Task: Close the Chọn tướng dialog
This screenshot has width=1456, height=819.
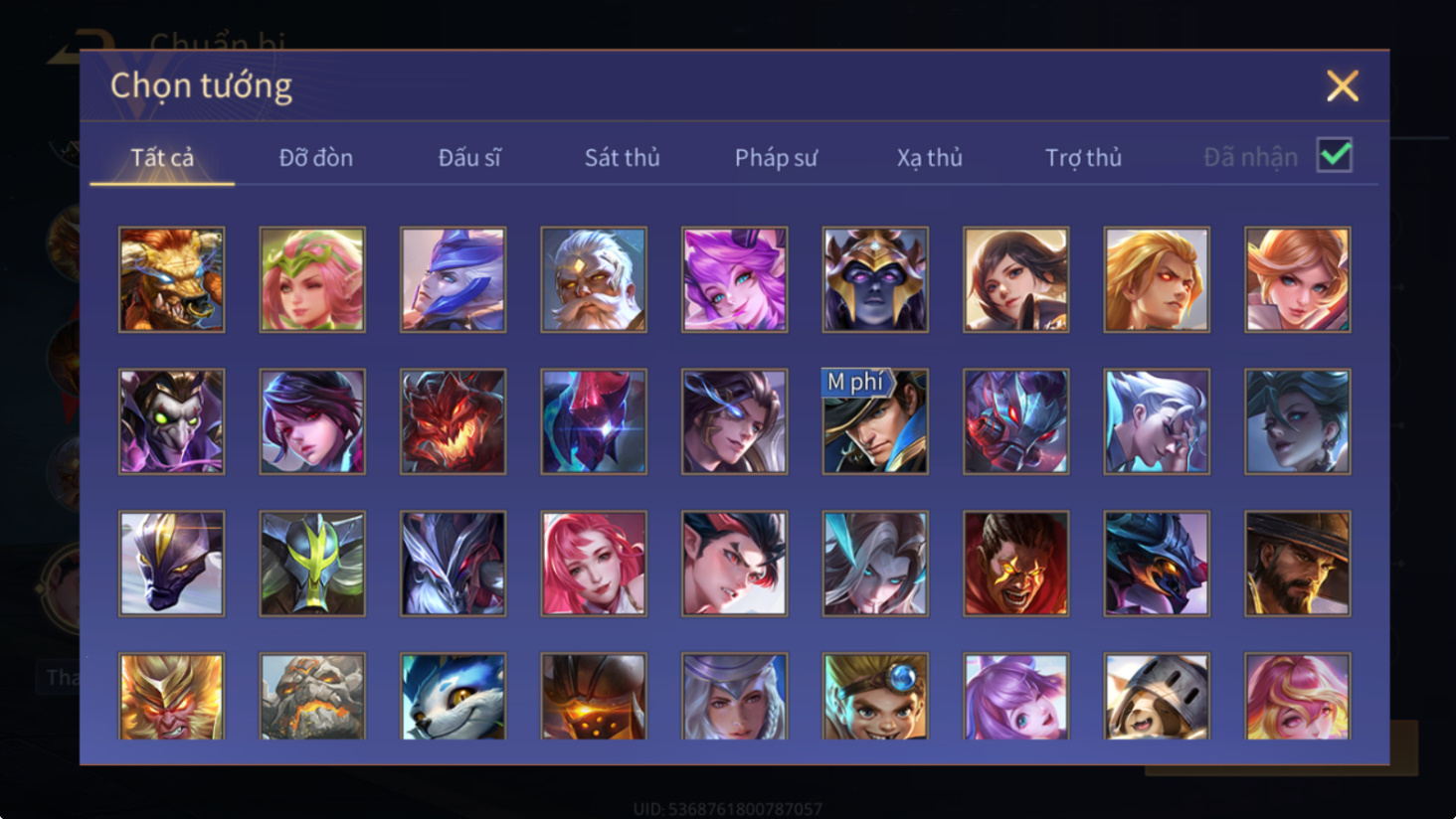Action: pyautogui.click(x=1343, y=85)
